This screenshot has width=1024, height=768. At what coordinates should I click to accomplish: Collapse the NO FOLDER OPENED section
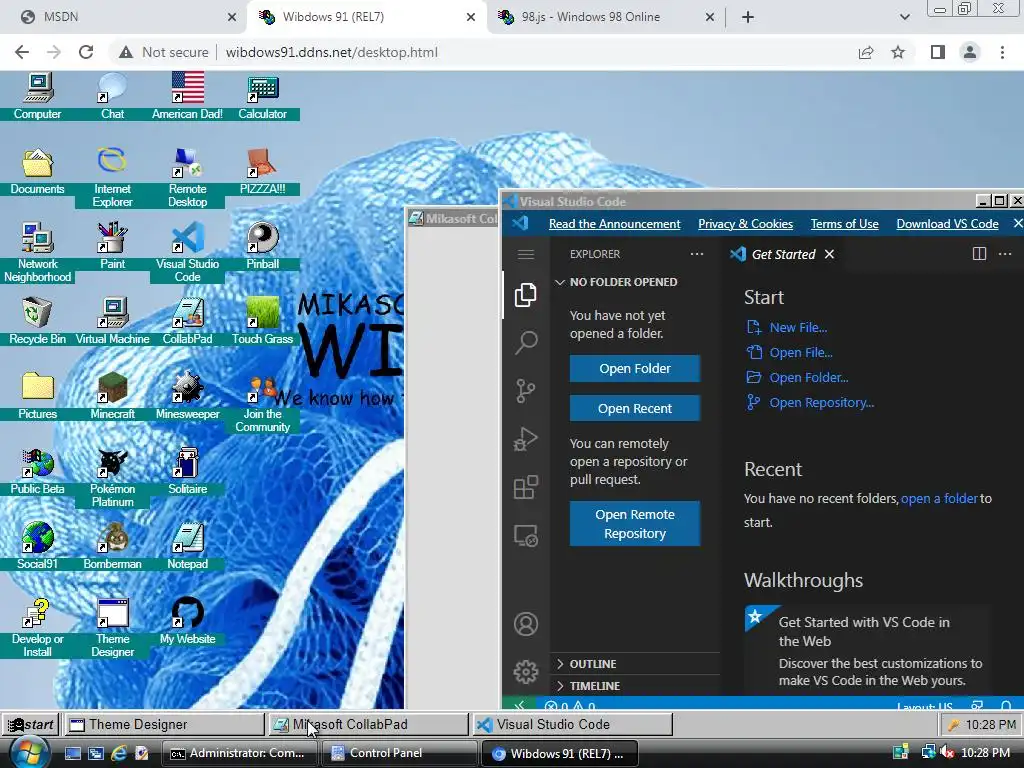(x=635, y=282)
